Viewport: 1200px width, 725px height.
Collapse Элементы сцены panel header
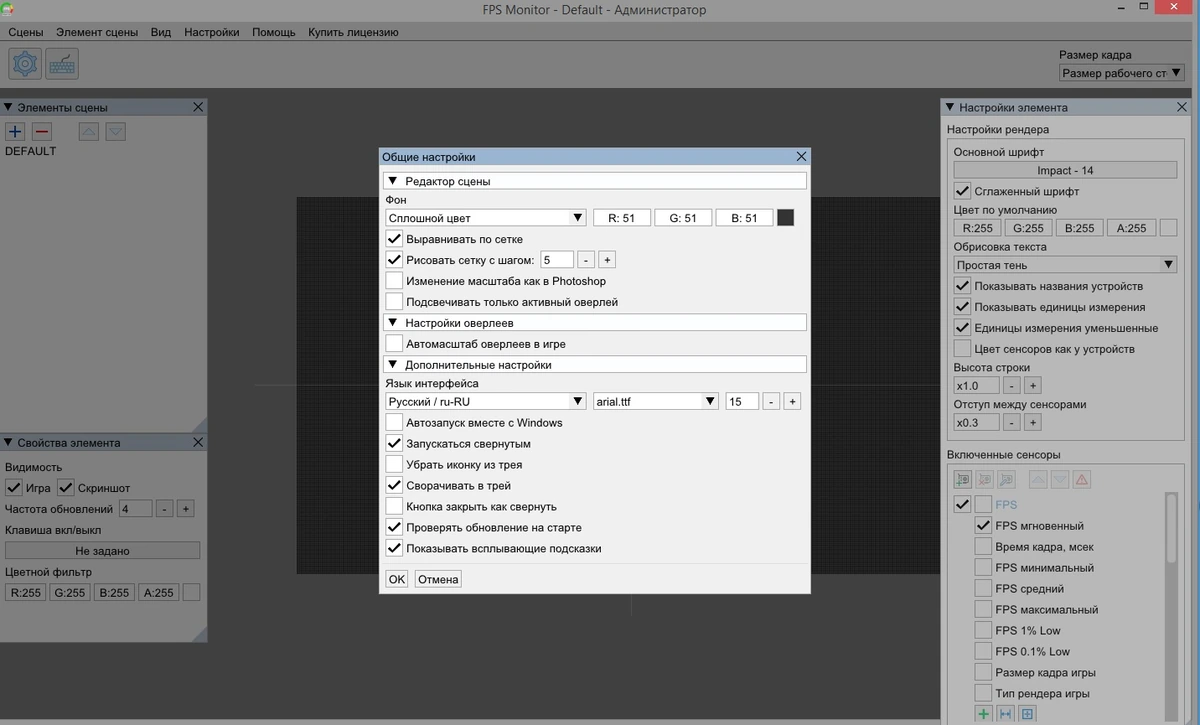(x=8, y=107)
